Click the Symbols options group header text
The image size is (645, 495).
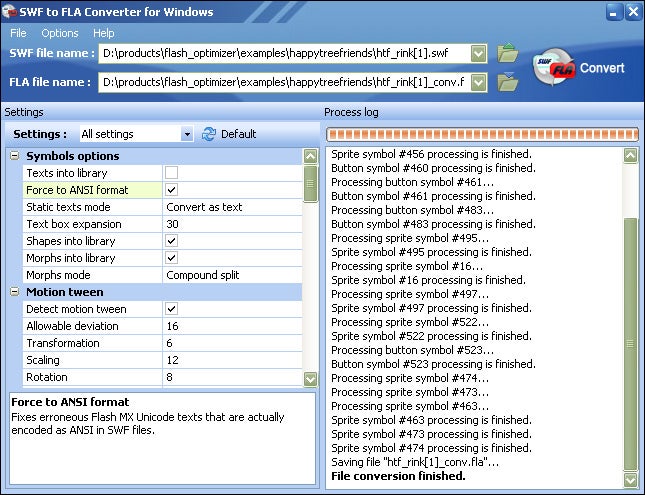73,156
